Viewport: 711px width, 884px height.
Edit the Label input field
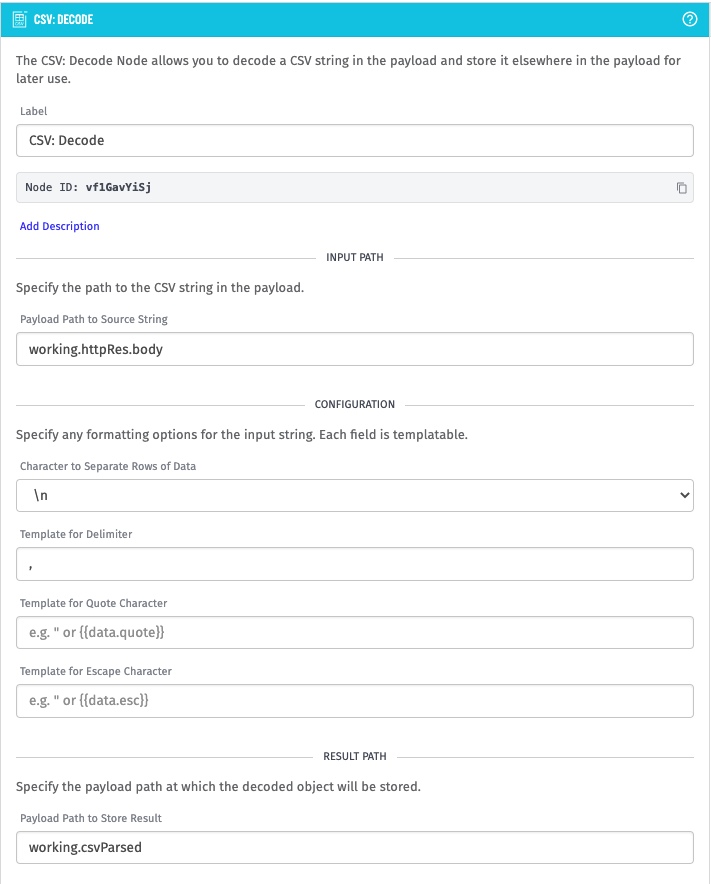pyautogui.click(x=355, y=140)
